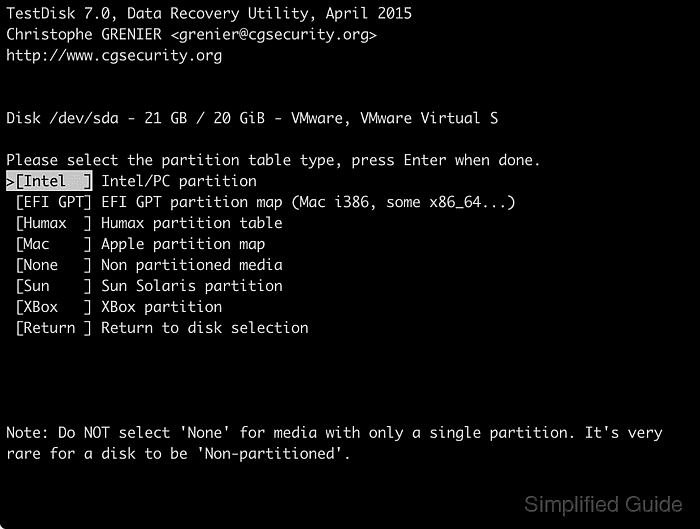Viewport: 700px width, 529px height.
Task: Click the 'Apple partition map' description
Action: [183, 245]
